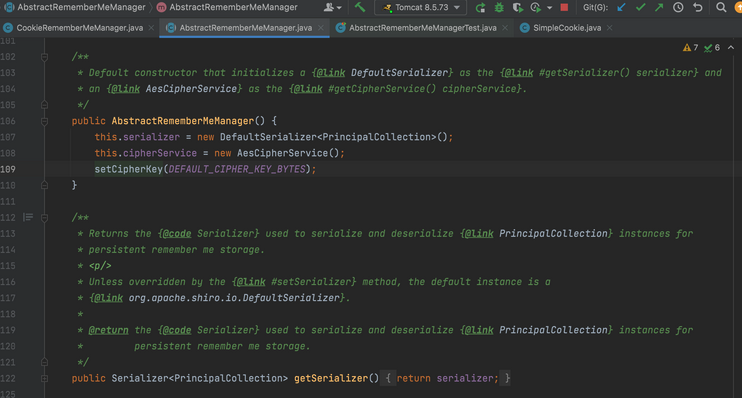Update project with blue Git arrow
This screenshot has width=742, height=398.
621,8
